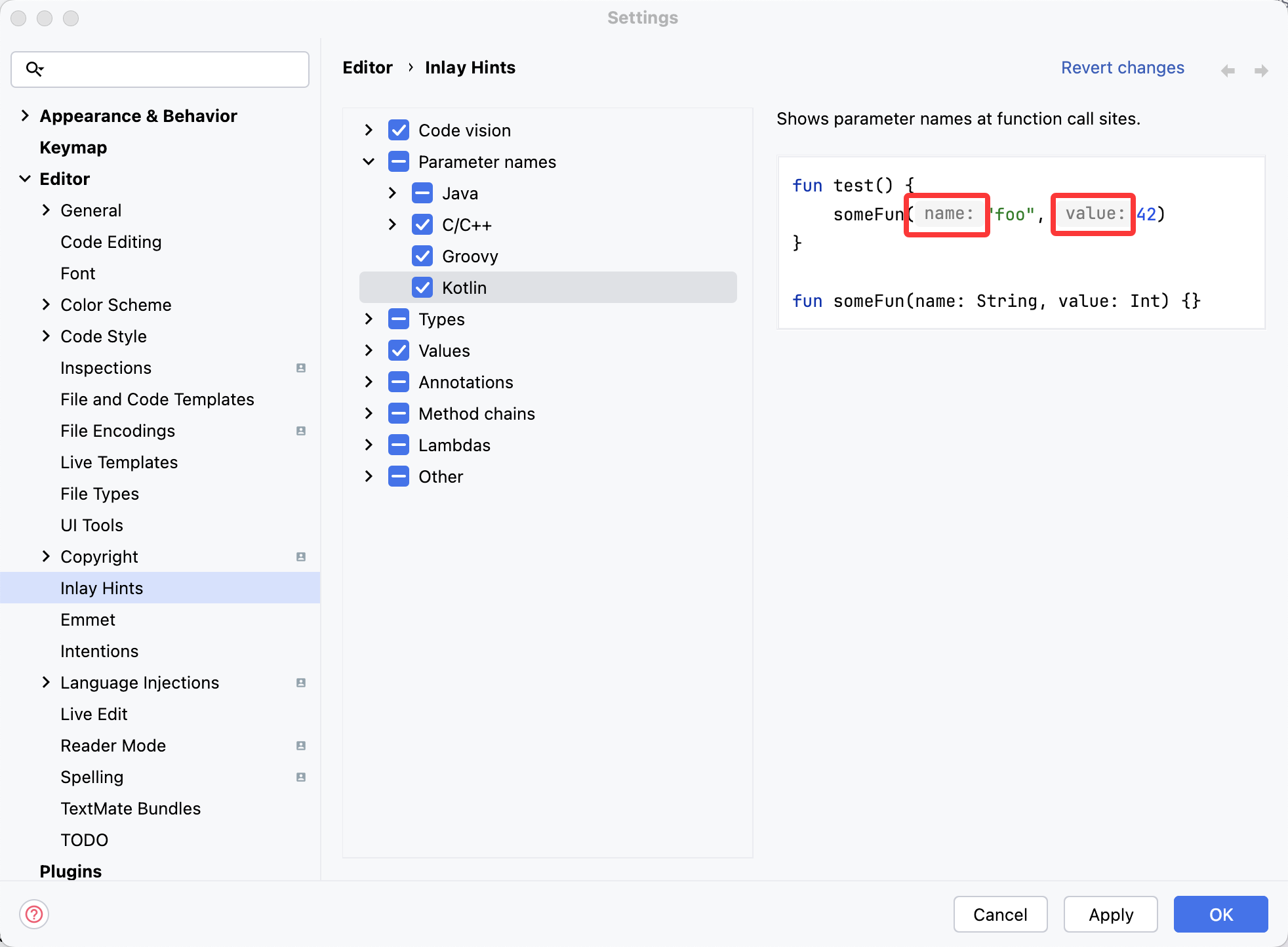The image size is (1288, 947).
Task: Toggle the Method chains checkbox
Action: coord(399,413)
